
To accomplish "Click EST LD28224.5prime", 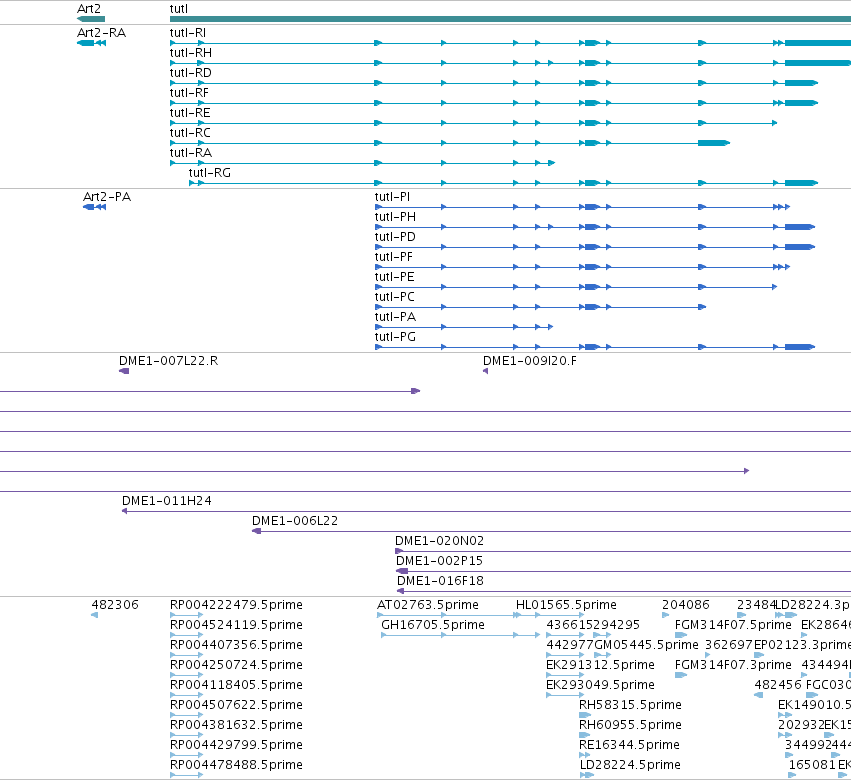I will 587,775.
